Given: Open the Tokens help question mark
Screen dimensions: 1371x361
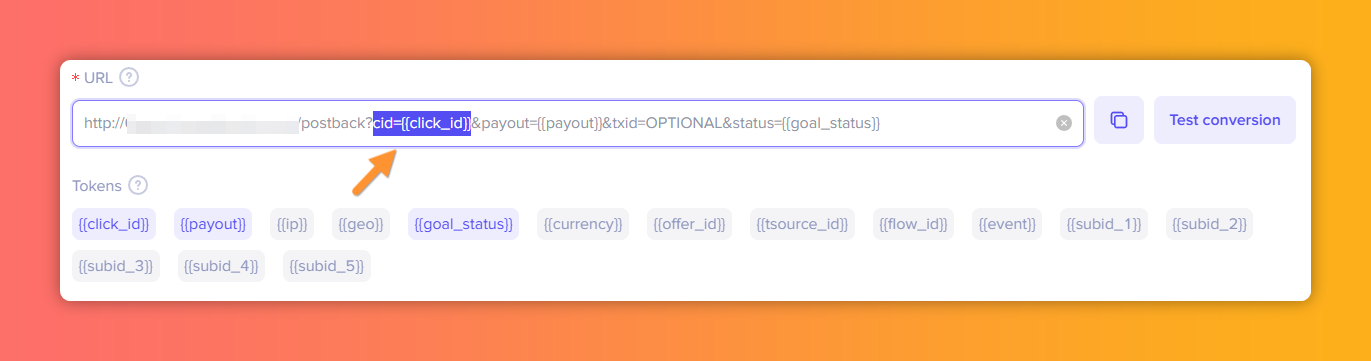Looking at the screenshot, I should pos(138,185).
